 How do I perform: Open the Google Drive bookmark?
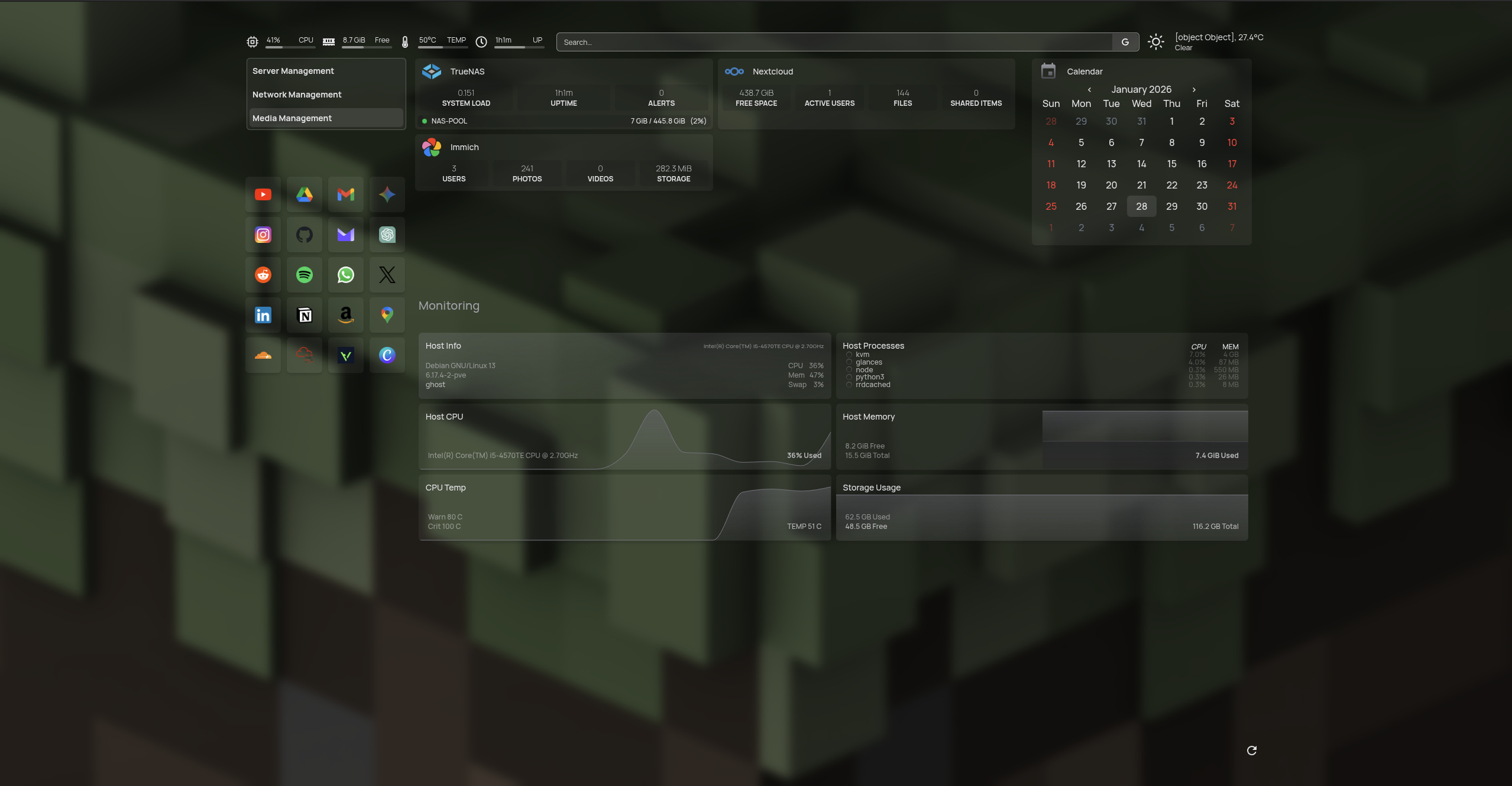pyautogui.click(x=305, y=194)
